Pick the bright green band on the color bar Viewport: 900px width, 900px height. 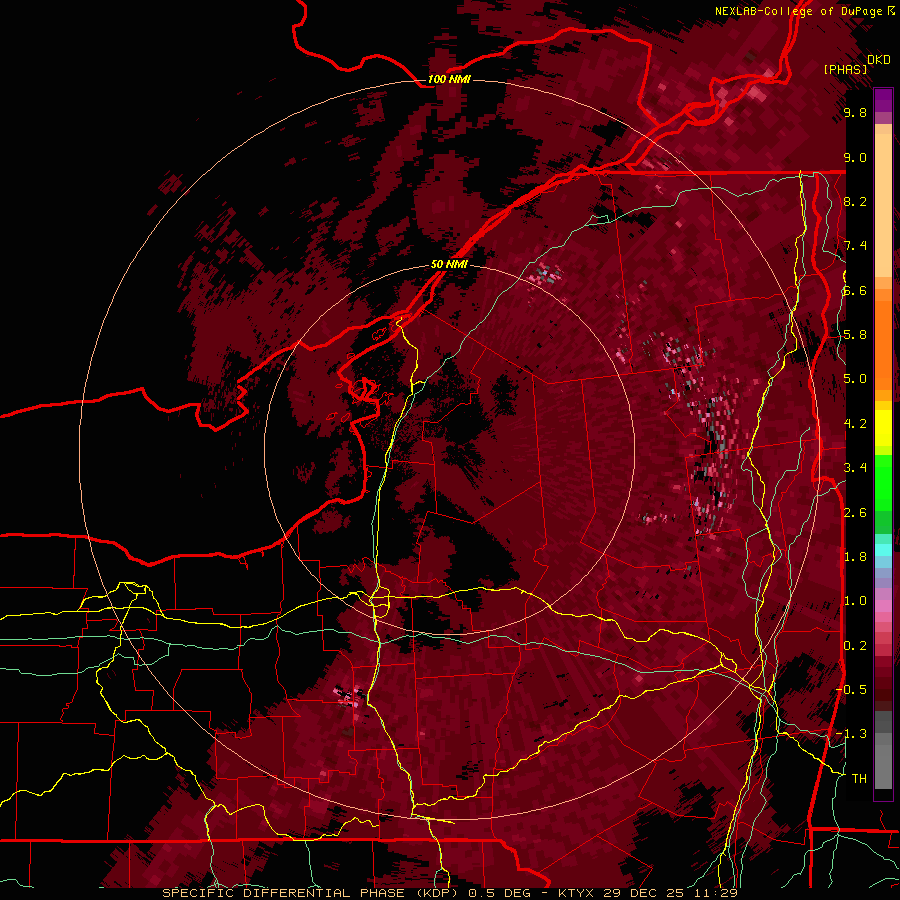point(883,482)
